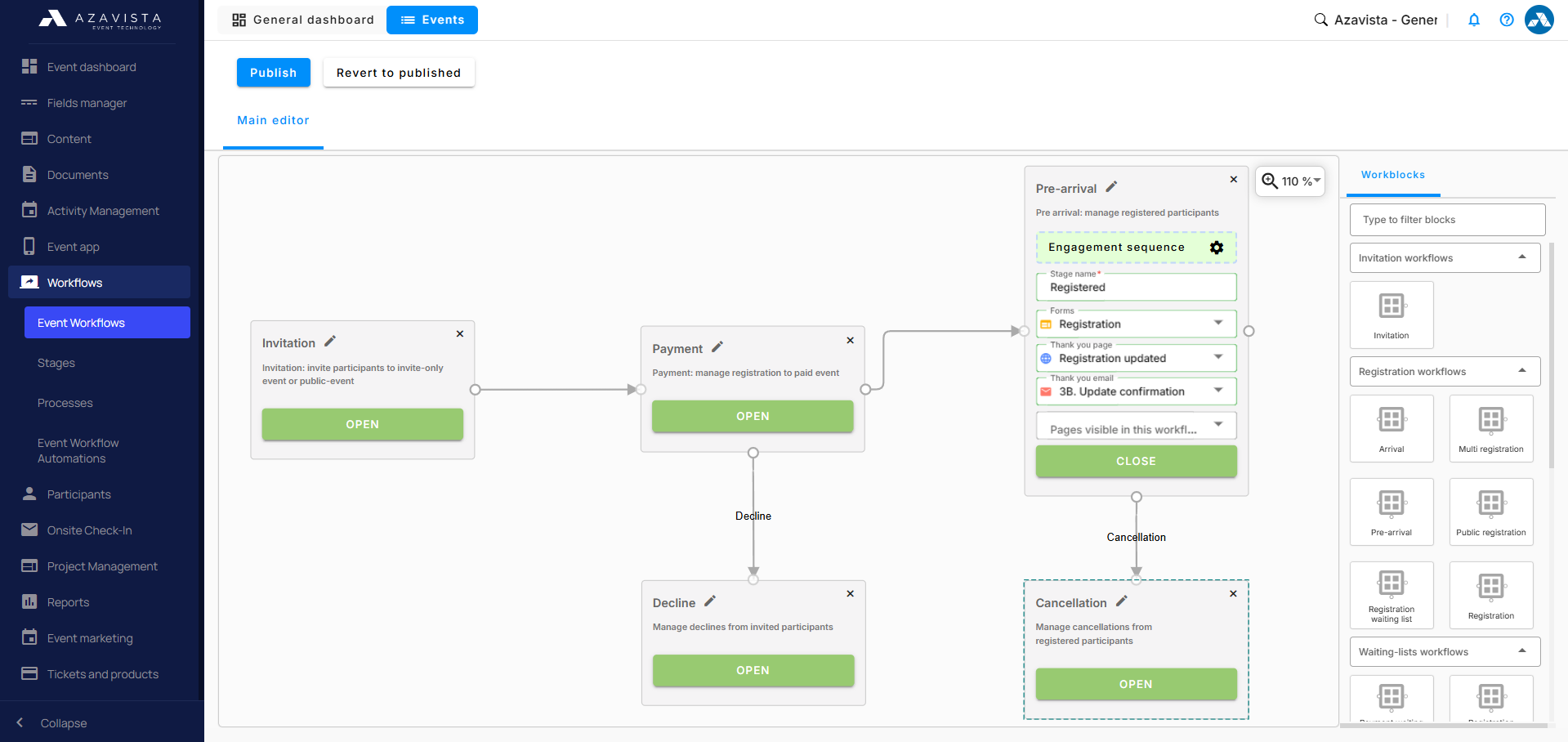Open Thank you email dropdown
1568x742 pixels.
[x=1136, y=391]
